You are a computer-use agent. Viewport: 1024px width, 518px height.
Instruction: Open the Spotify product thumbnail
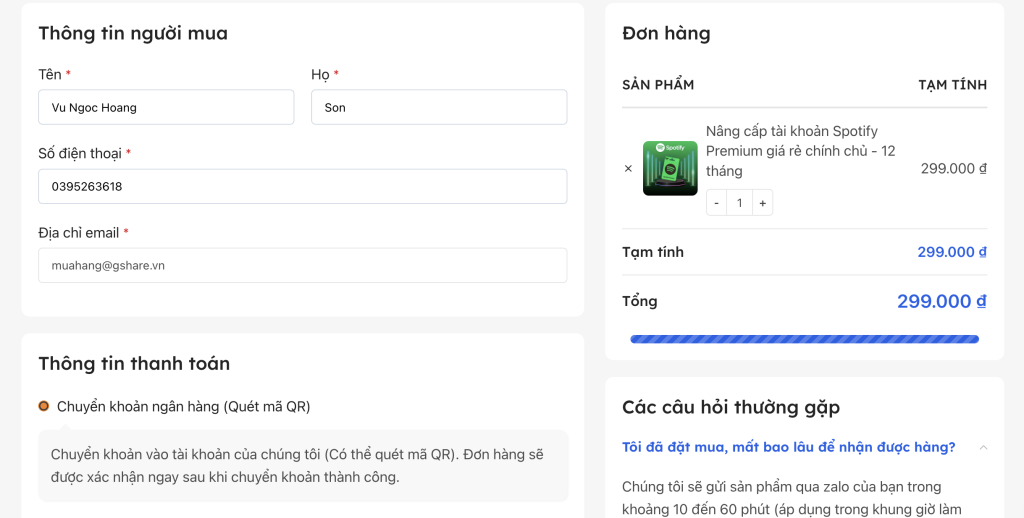point(670,168)
